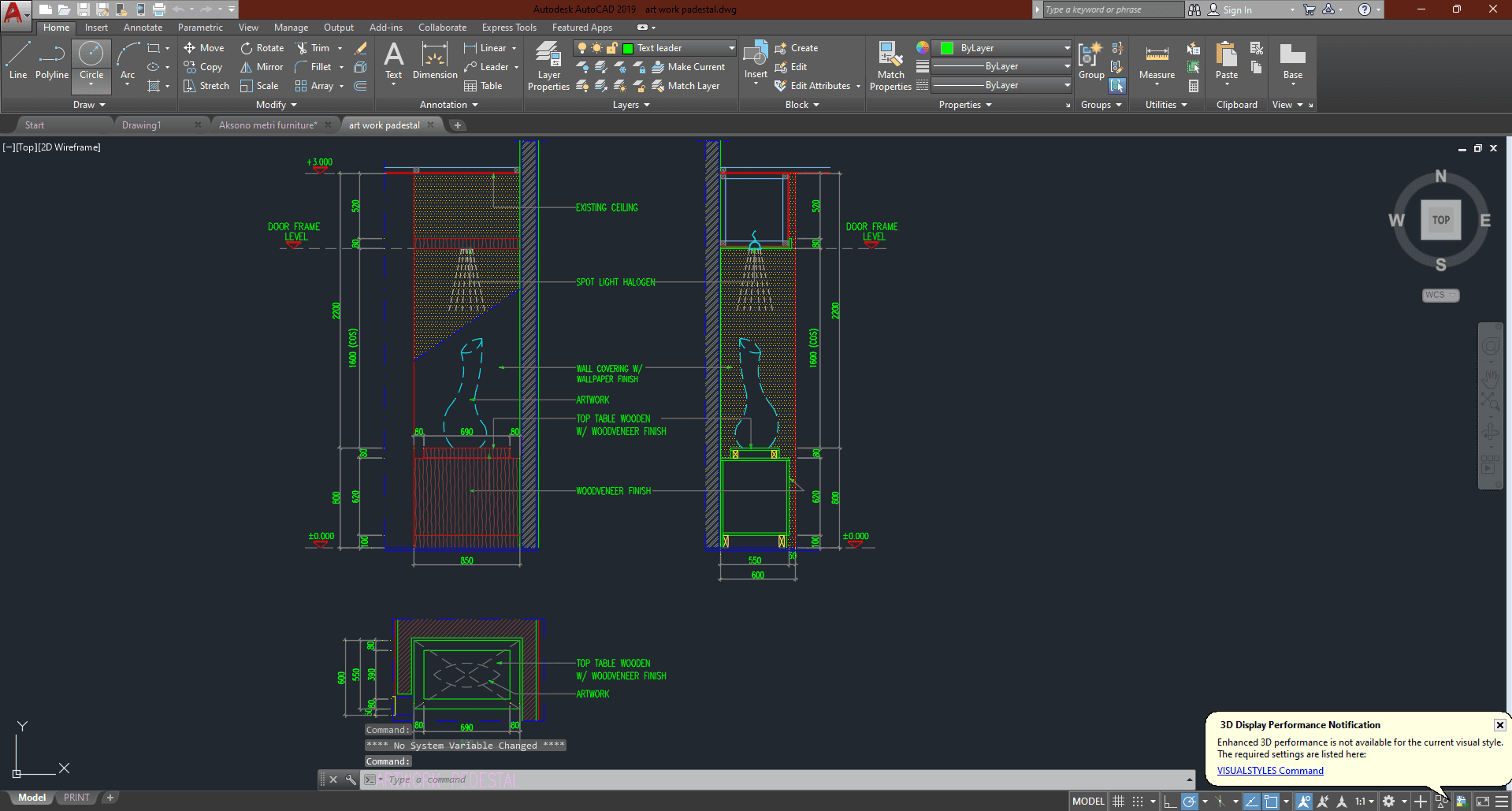
Task: Click the VISUALSTYLES Command link
Action: (1269, 771)
